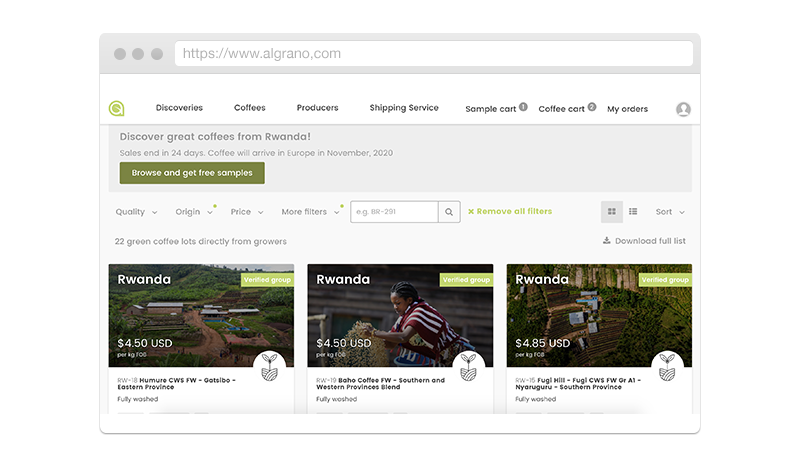The height and width of the screenshot is (470, 800).
Task: Expand the Origin filter dropdown
Action: click(x=194, y=212)
